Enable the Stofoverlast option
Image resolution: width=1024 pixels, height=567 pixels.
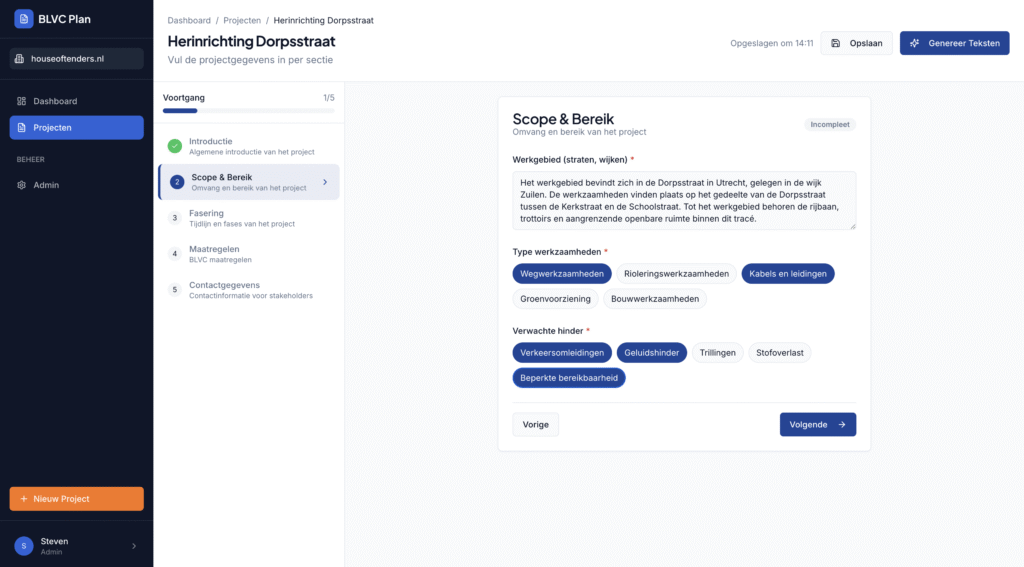click(780, 352)
